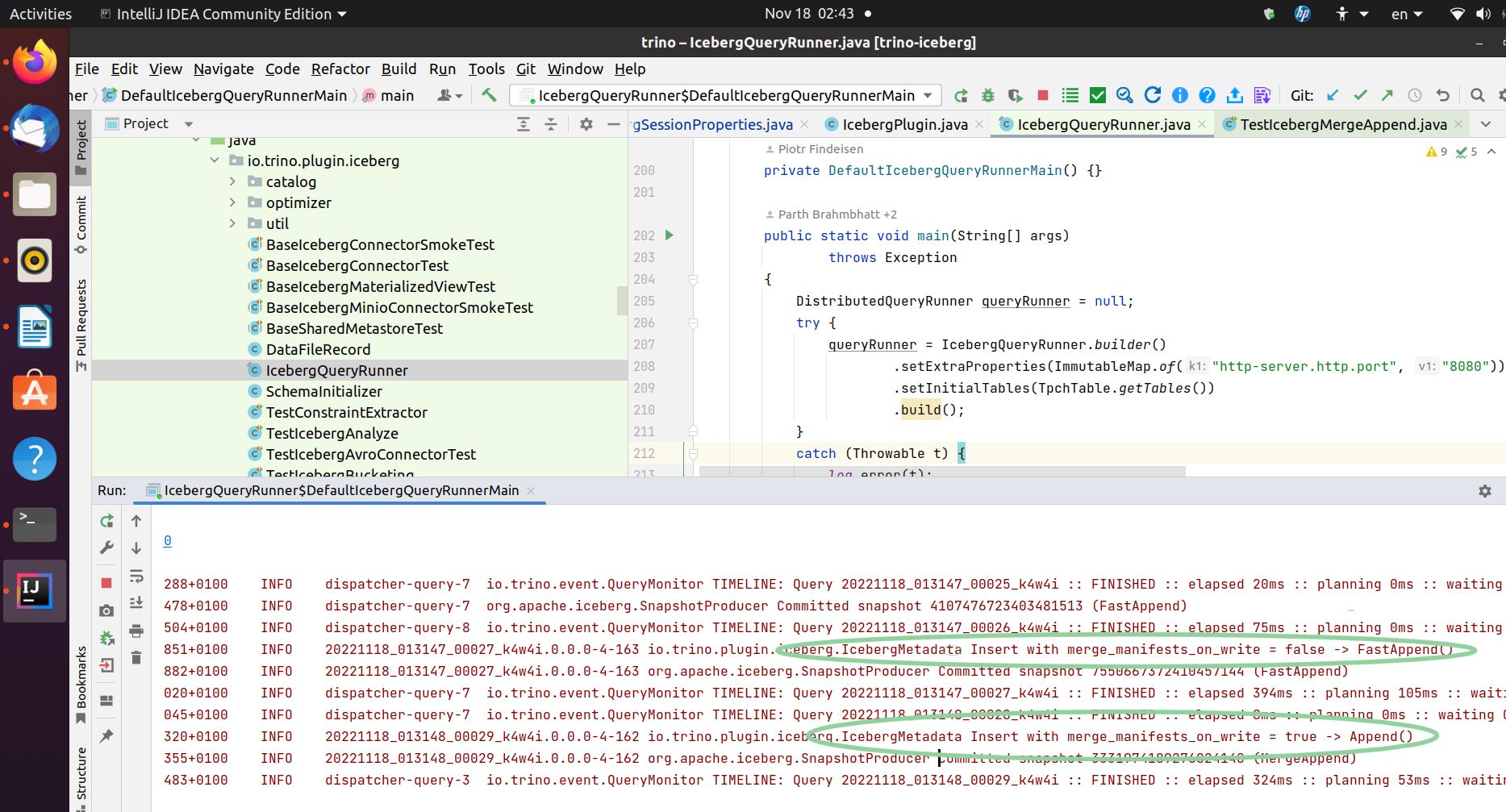
Task: Run main method from gutter arrow
Action: point(670,235)
